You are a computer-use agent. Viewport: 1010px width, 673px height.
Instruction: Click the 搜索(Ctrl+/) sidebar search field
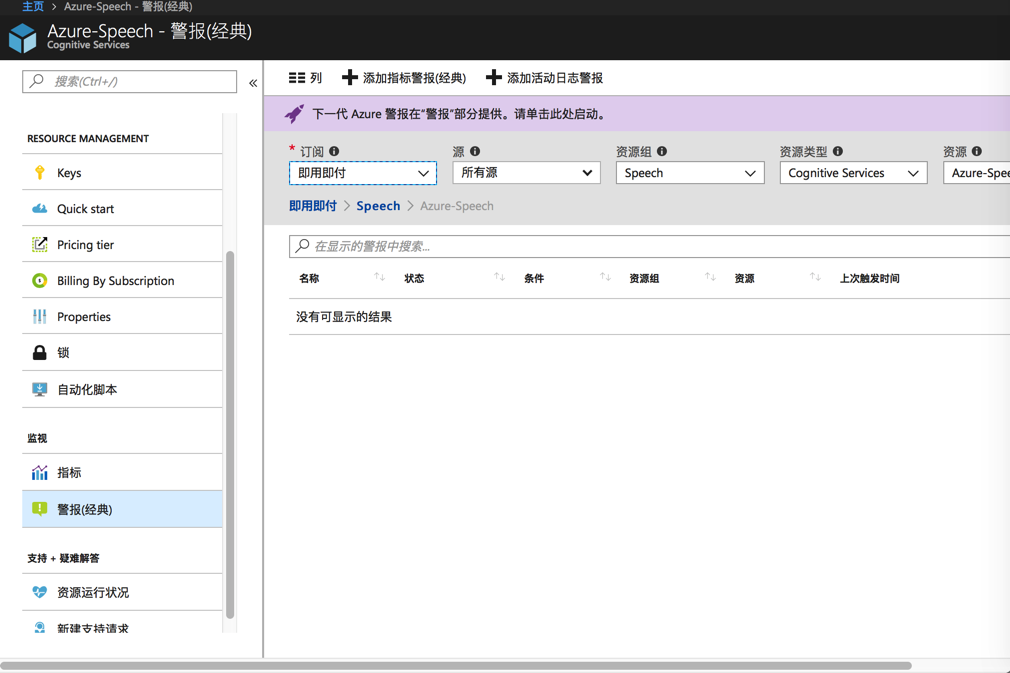click(x=129, y=81)
